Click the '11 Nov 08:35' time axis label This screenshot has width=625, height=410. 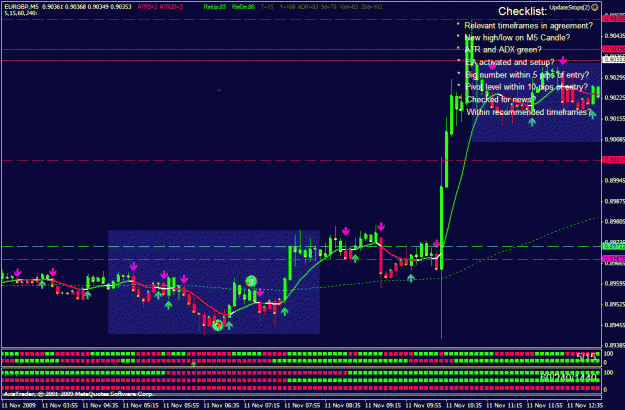pos(342,406)
